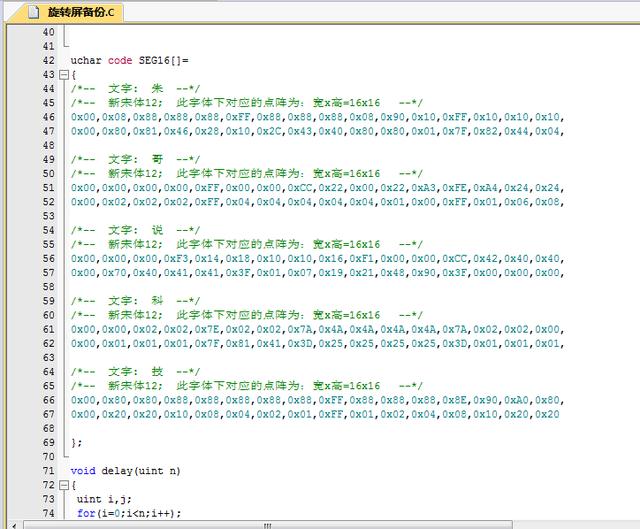Click line number 48 in the gutter
Screen dimensions: 640x529
coord(49,145)
